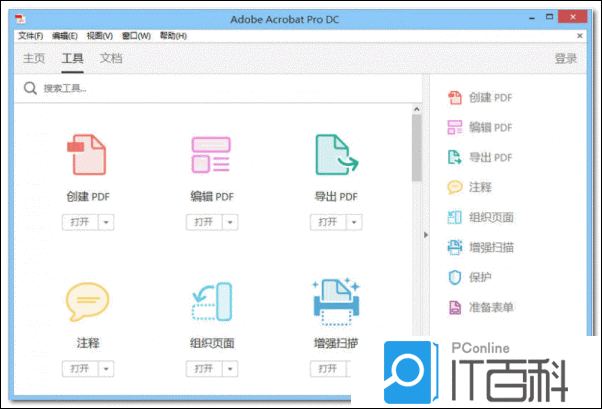Open the 帮助(H) menu
This screenshot has height=409, width=602.
(x=173, y=36)
